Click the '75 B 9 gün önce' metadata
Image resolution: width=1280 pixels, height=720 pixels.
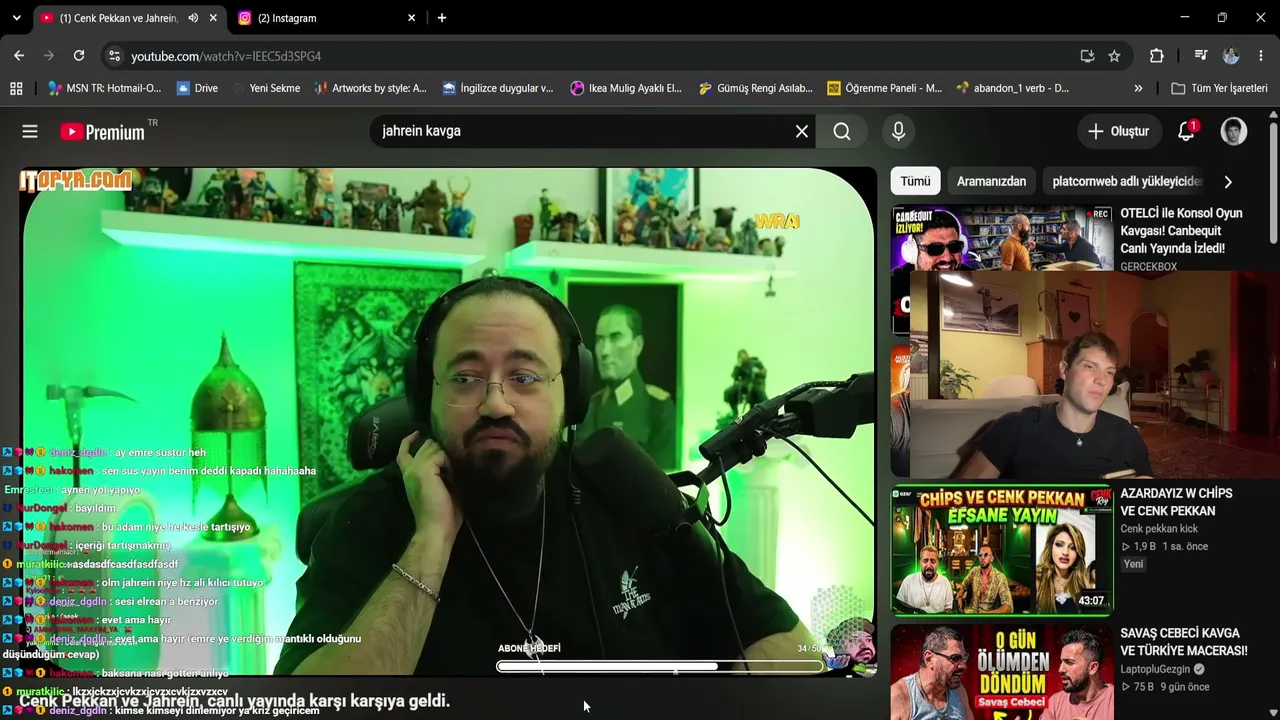click(x=1165, y=687)
